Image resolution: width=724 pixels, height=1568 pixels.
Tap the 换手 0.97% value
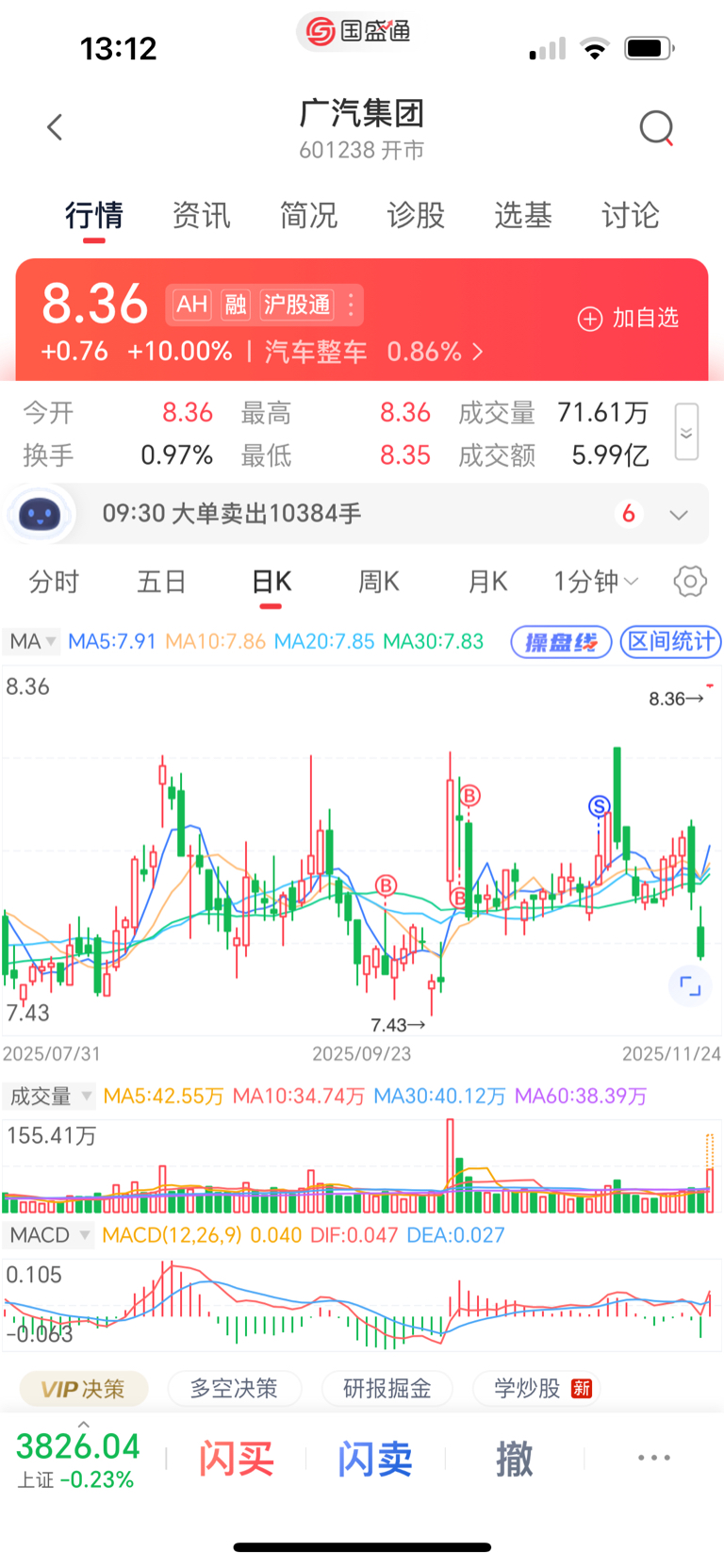pos(176,456)
